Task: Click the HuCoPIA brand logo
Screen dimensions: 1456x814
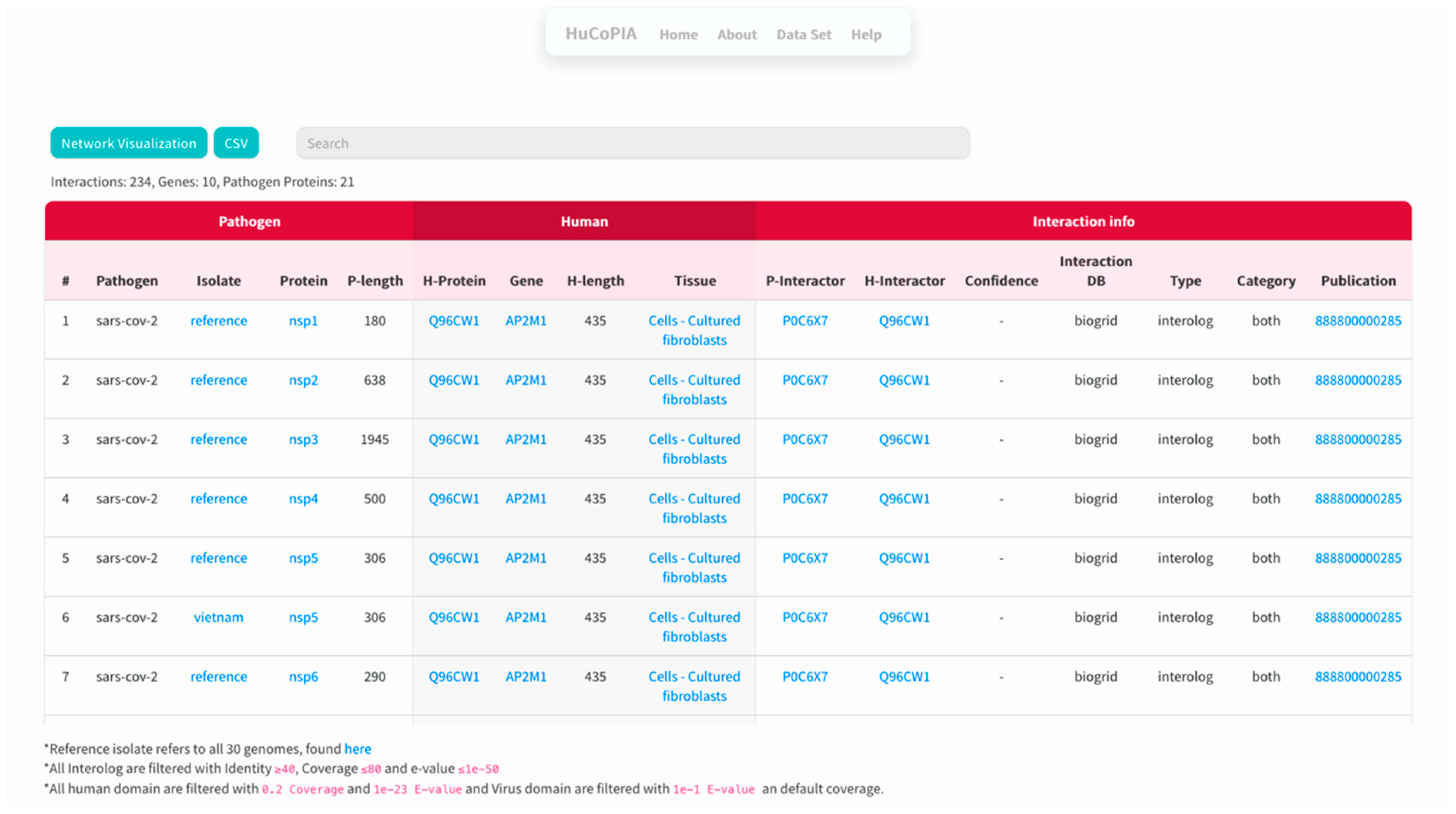Action: [x=601, y=34]
